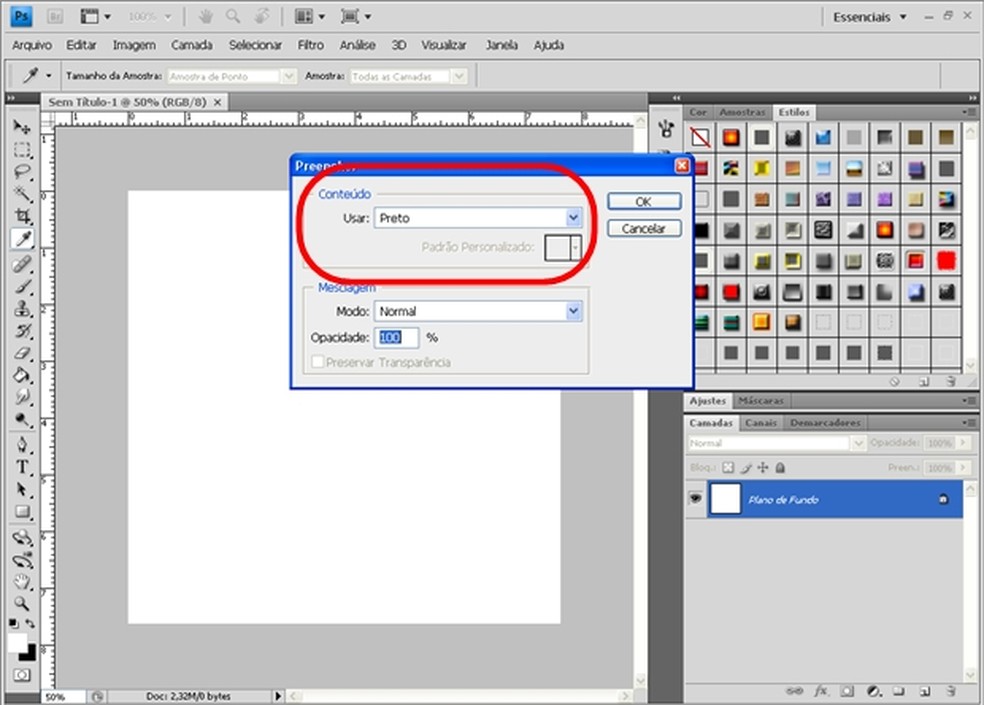The height and width of the screenshot is (705, 984).
Task: Click the red style swatch in Estilos
Action: pyautogui.click(x=945, y=261)
